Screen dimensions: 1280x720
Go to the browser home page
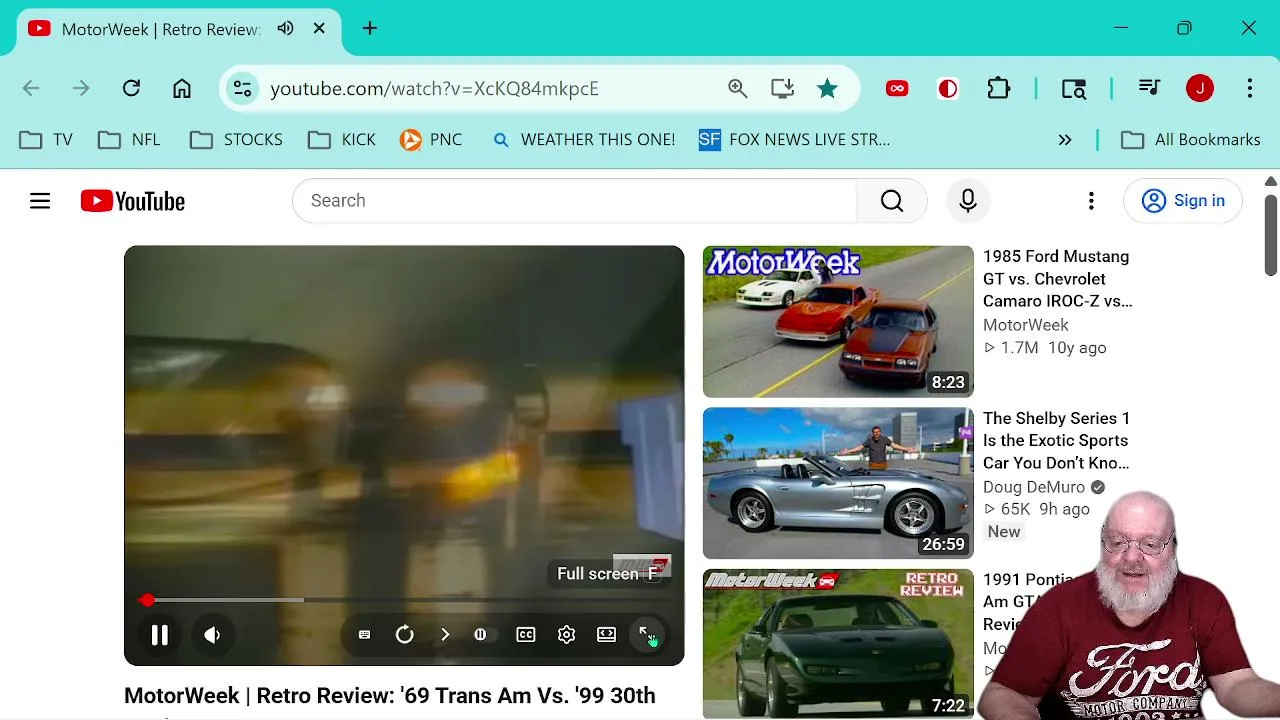coord(181,89)
